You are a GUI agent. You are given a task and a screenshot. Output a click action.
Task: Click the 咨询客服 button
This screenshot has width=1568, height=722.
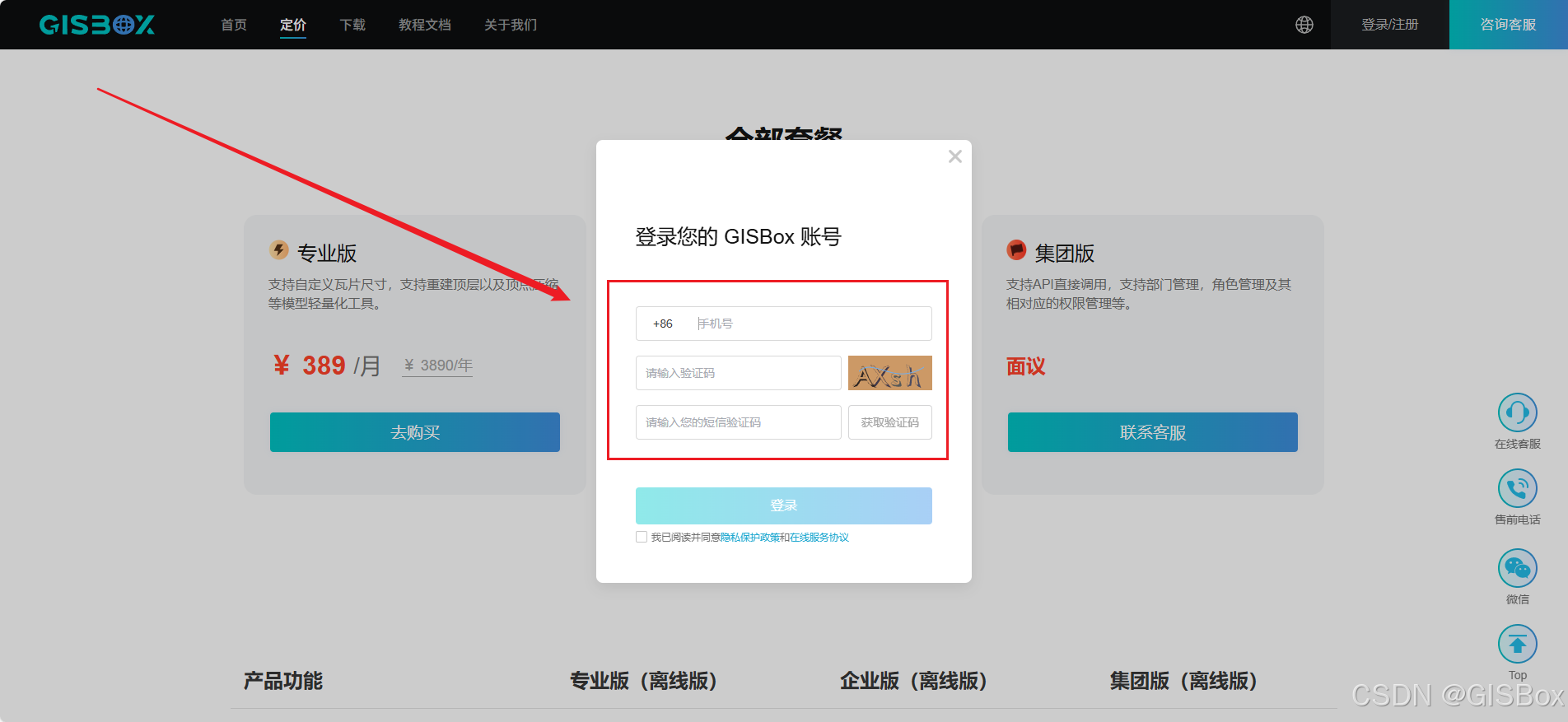[x=1509, y=25]
